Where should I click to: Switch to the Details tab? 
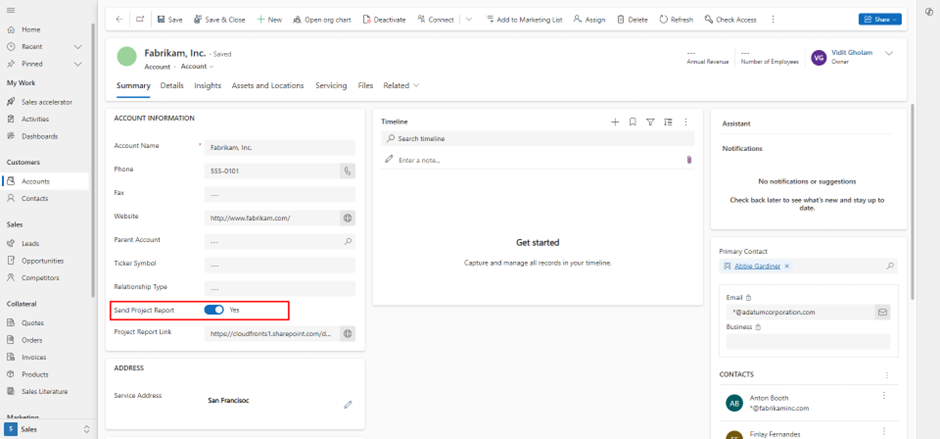click(x=172, y=86)
